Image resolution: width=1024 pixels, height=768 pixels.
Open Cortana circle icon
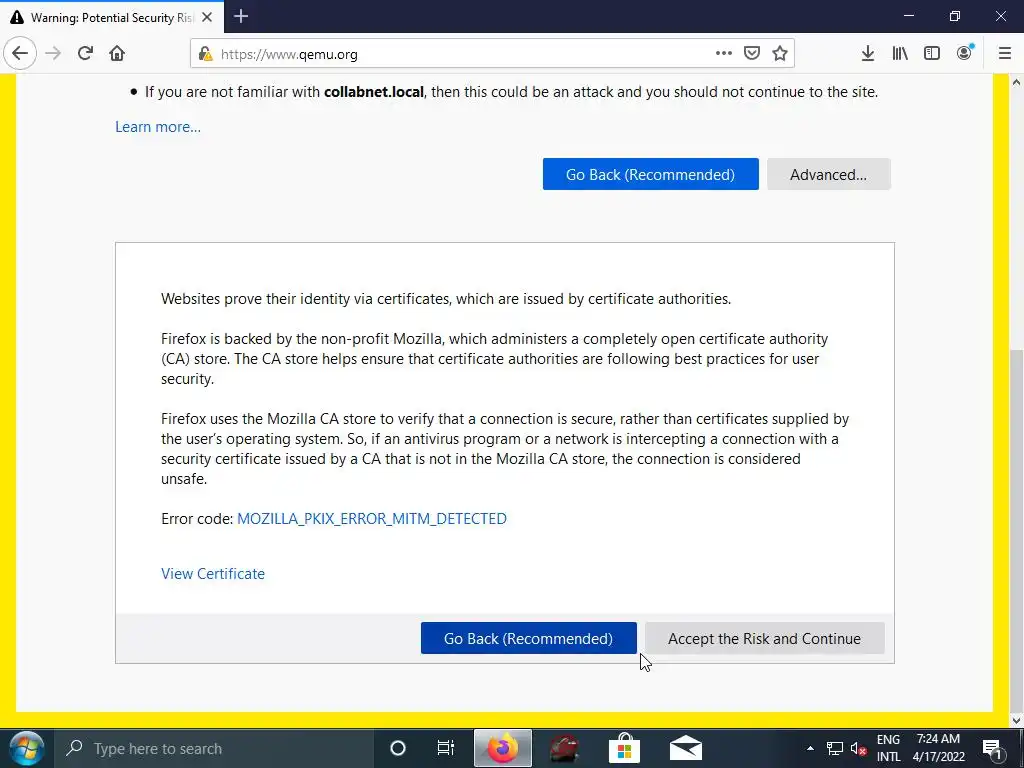pyautogui.click(x=397, y=748)
